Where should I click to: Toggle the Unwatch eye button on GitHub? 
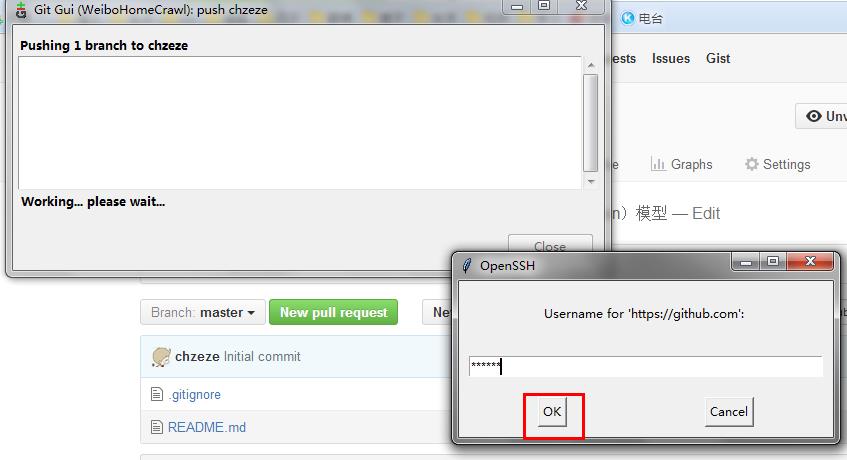(821, 116)
